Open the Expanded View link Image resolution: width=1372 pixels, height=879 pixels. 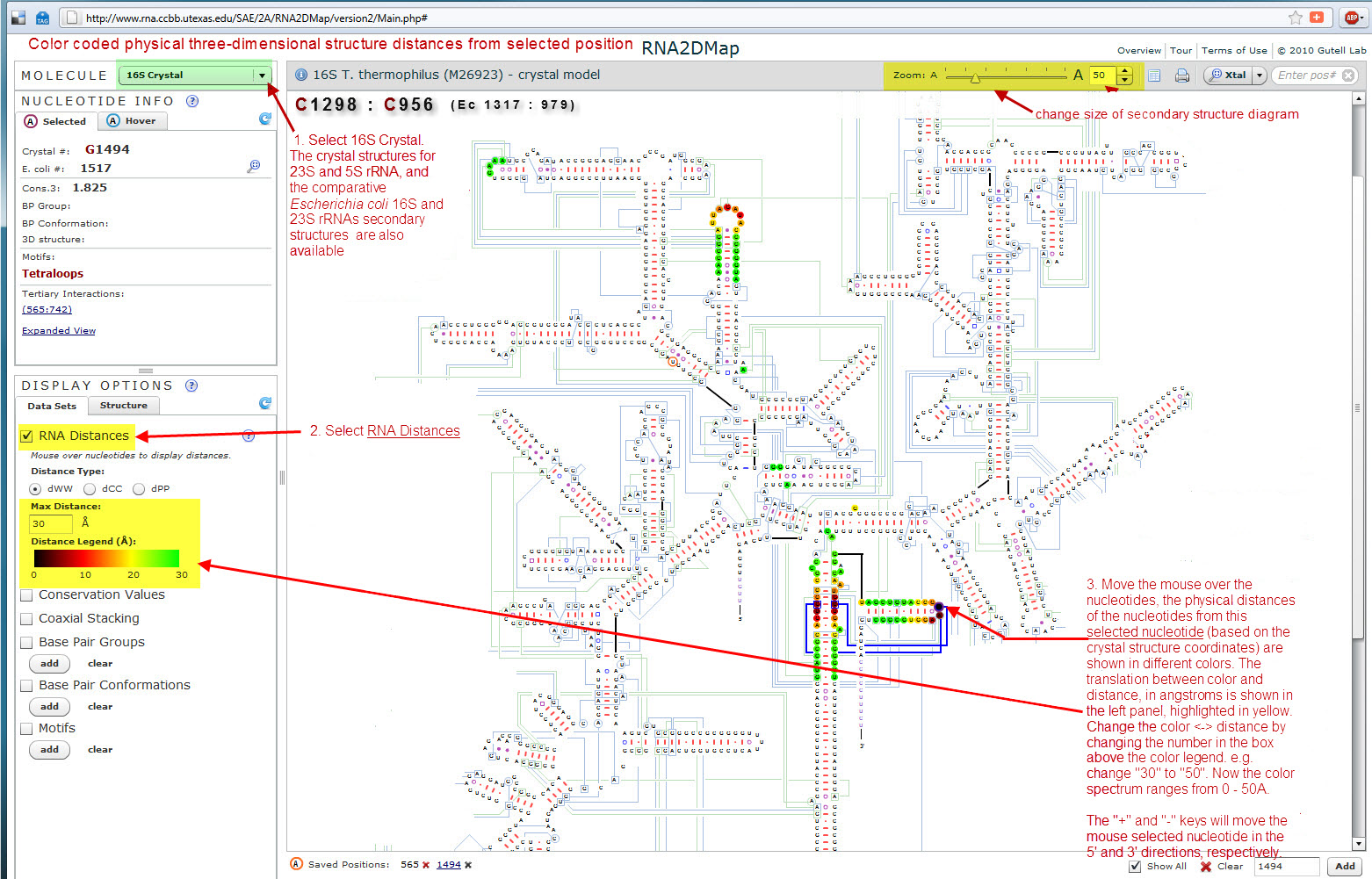tap(59, 331)
